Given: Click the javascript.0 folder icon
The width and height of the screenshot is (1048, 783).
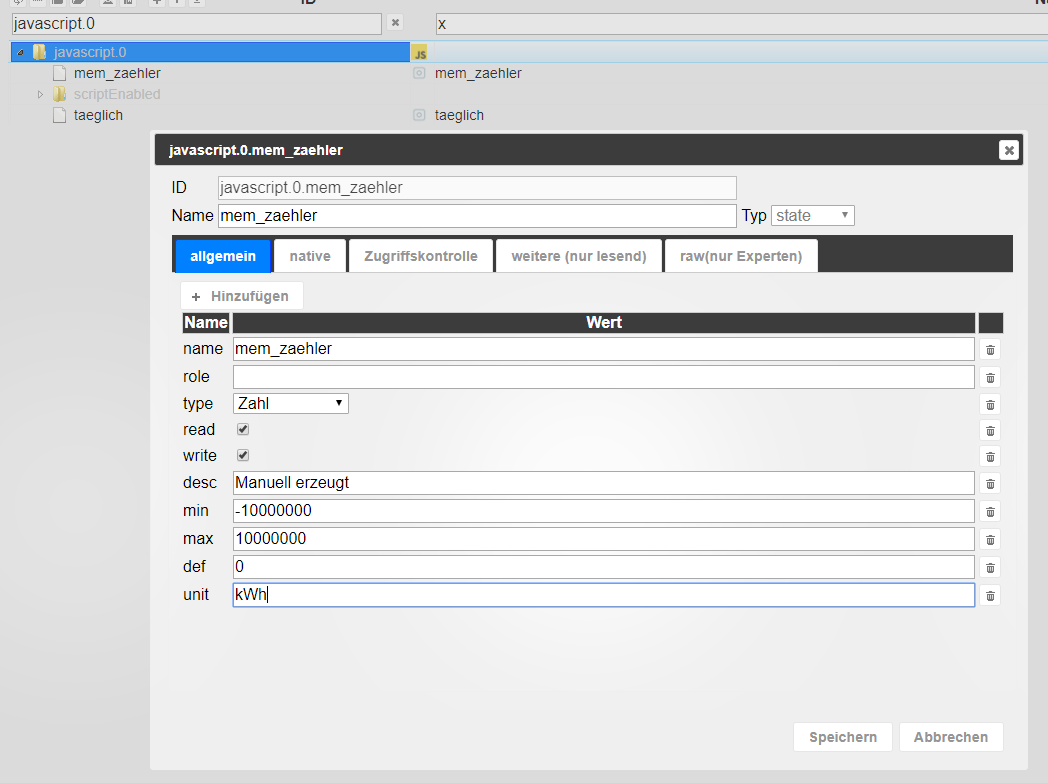Looking at the screenshot, I should 39,52.
